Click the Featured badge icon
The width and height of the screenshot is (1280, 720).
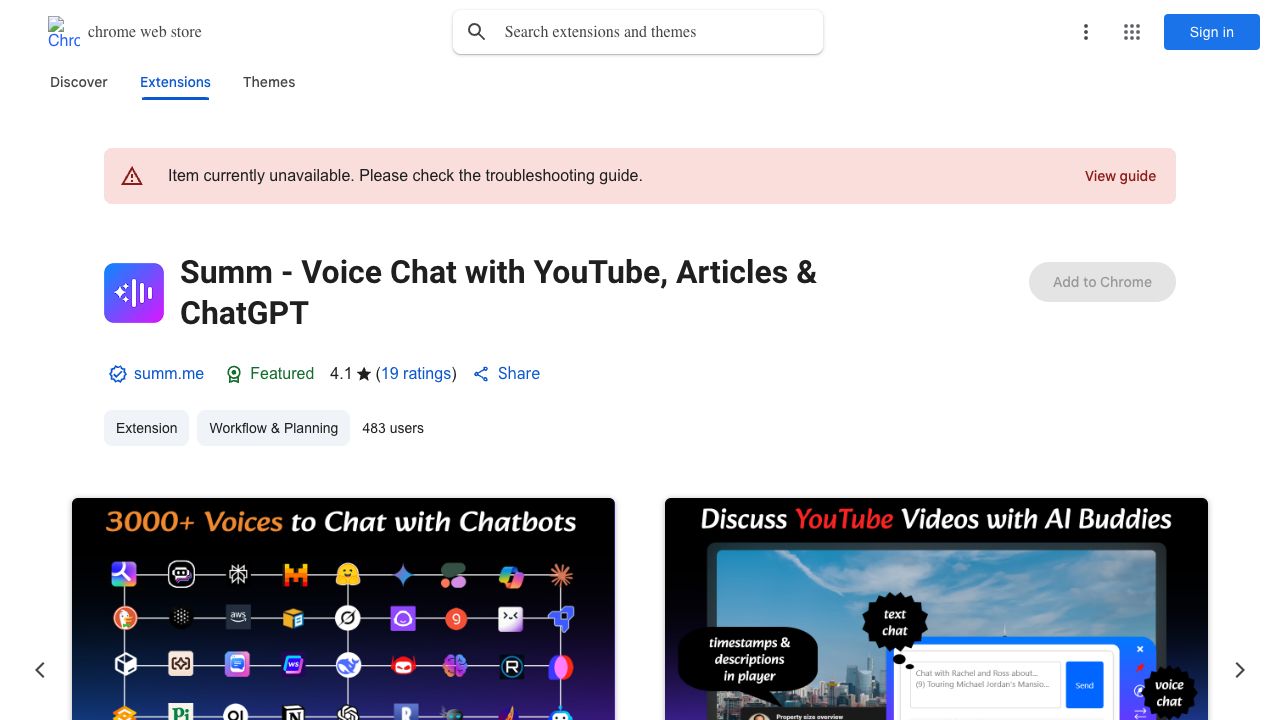234,374
